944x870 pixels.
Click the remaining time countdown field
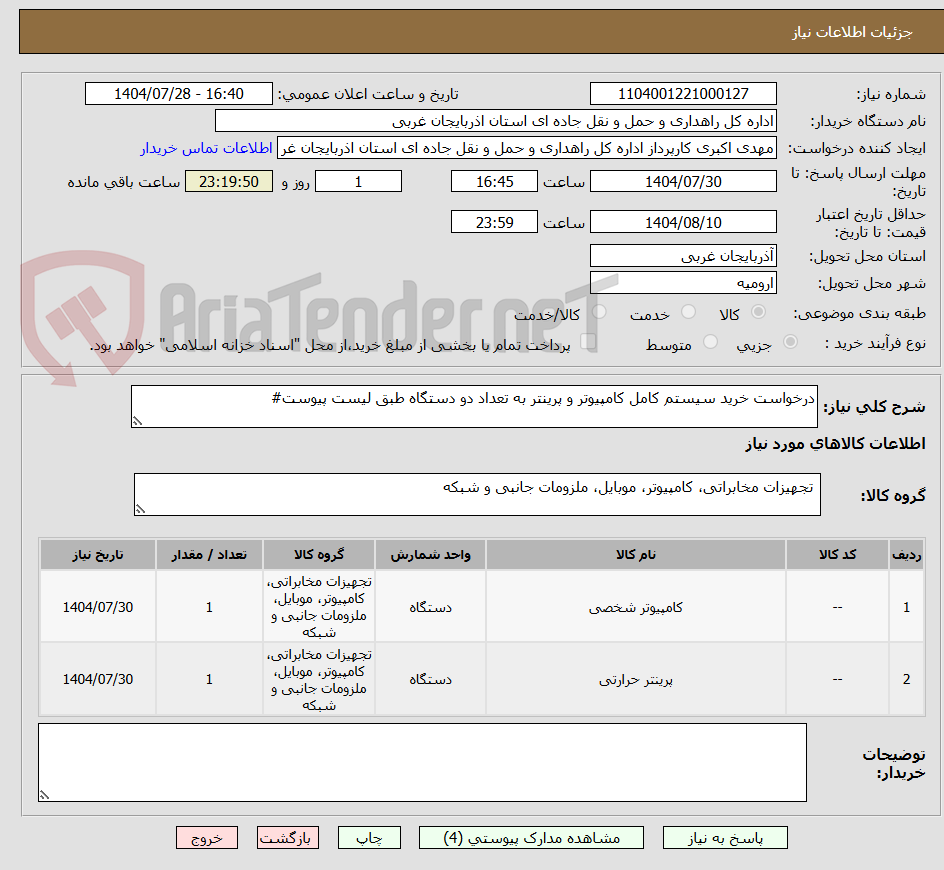228,181
